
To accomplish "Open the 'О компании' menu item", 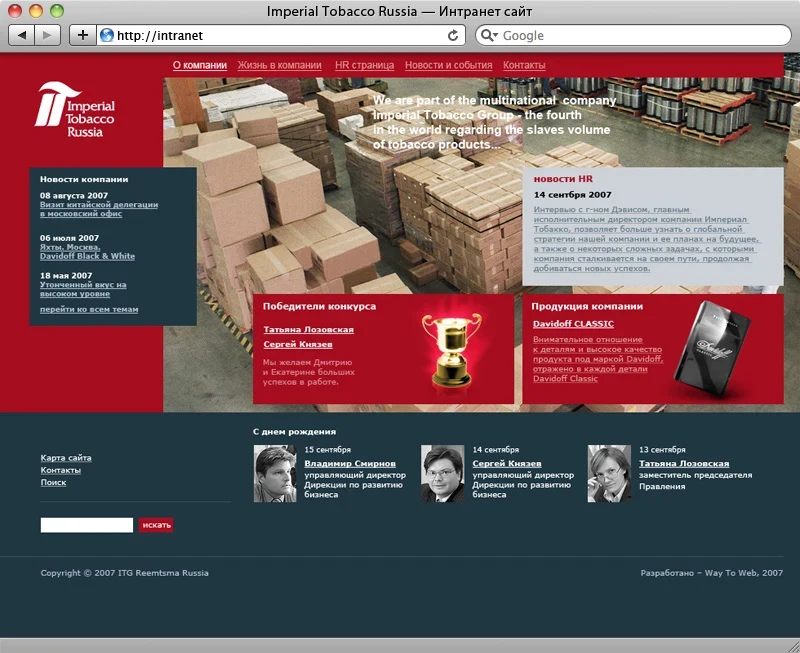I will [x=199, y=65].
